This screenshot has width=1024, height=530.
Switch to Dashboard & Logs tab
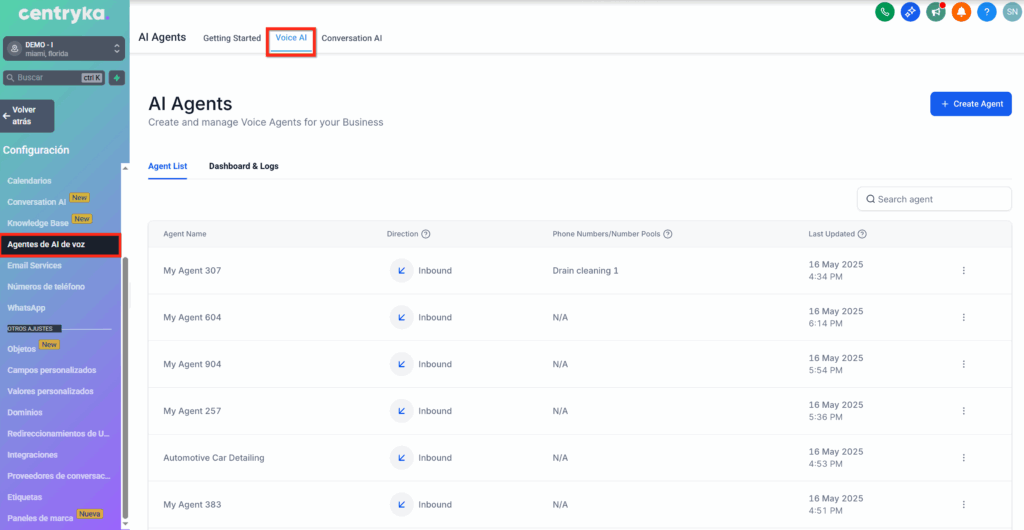point(243,166)
